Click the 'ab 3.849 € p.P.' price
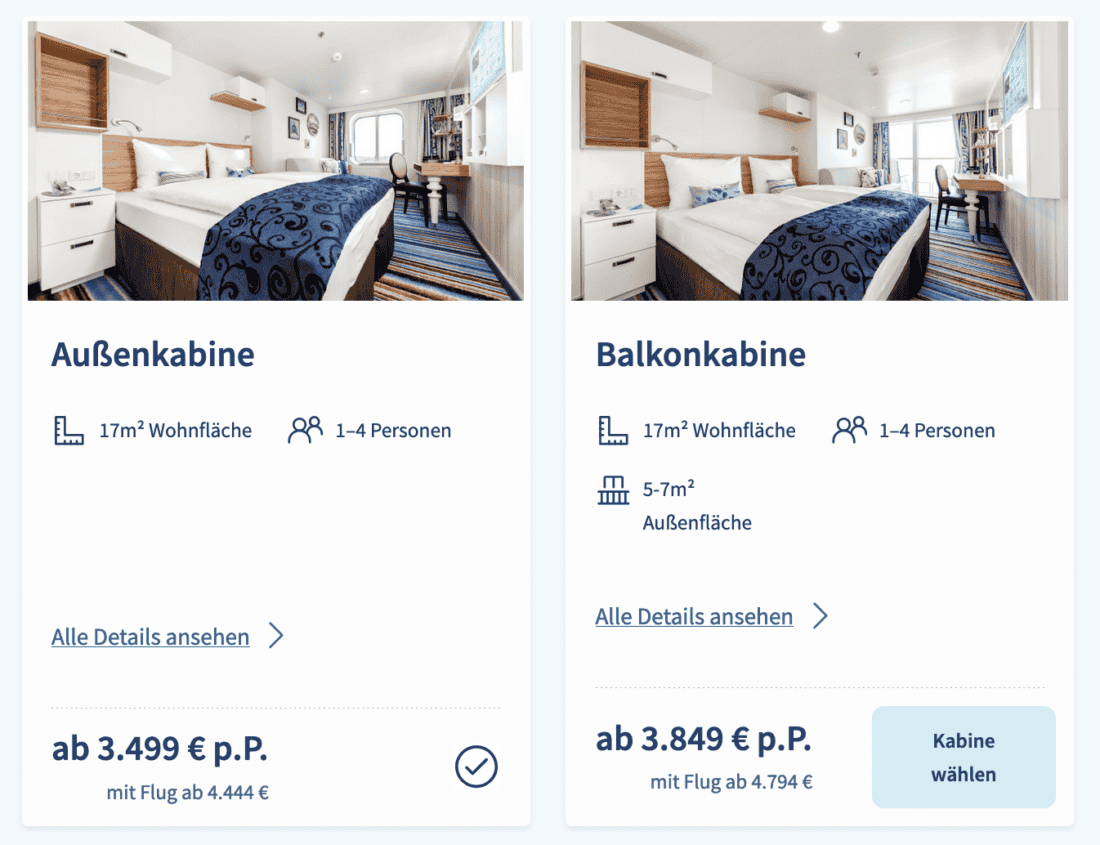The width and height of the screenshot is (1100, 845). tap(703, 739)
